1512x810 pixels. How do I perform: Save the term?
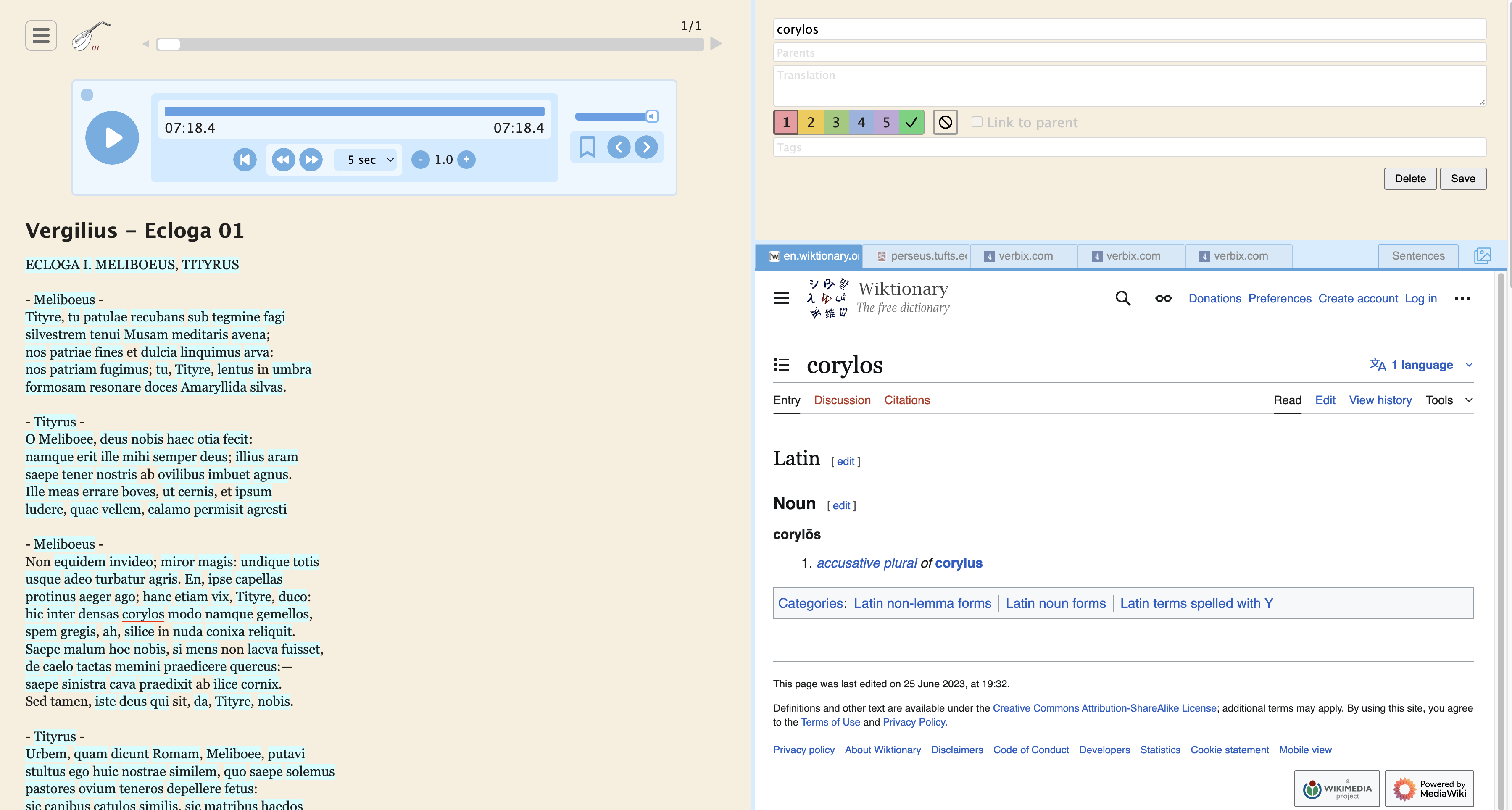(1463, 179)
